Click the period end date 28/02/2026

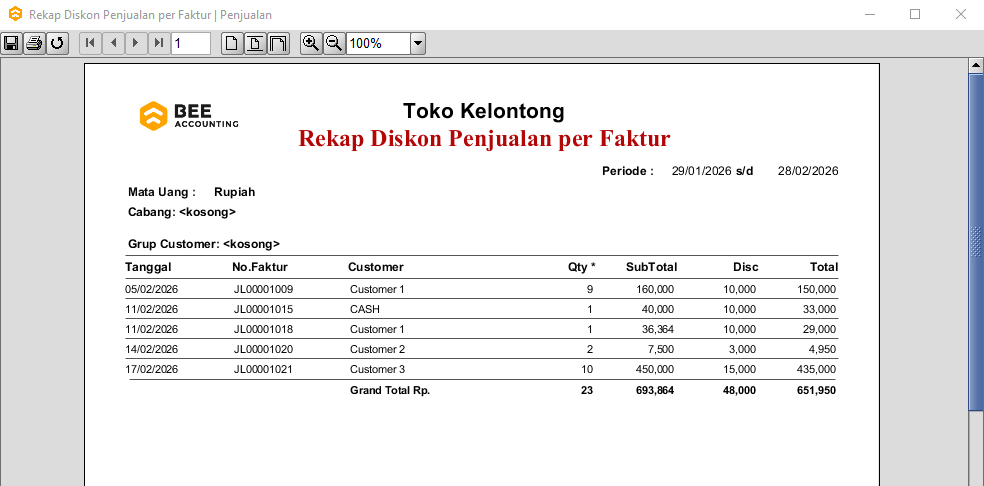tap(808, 171)
